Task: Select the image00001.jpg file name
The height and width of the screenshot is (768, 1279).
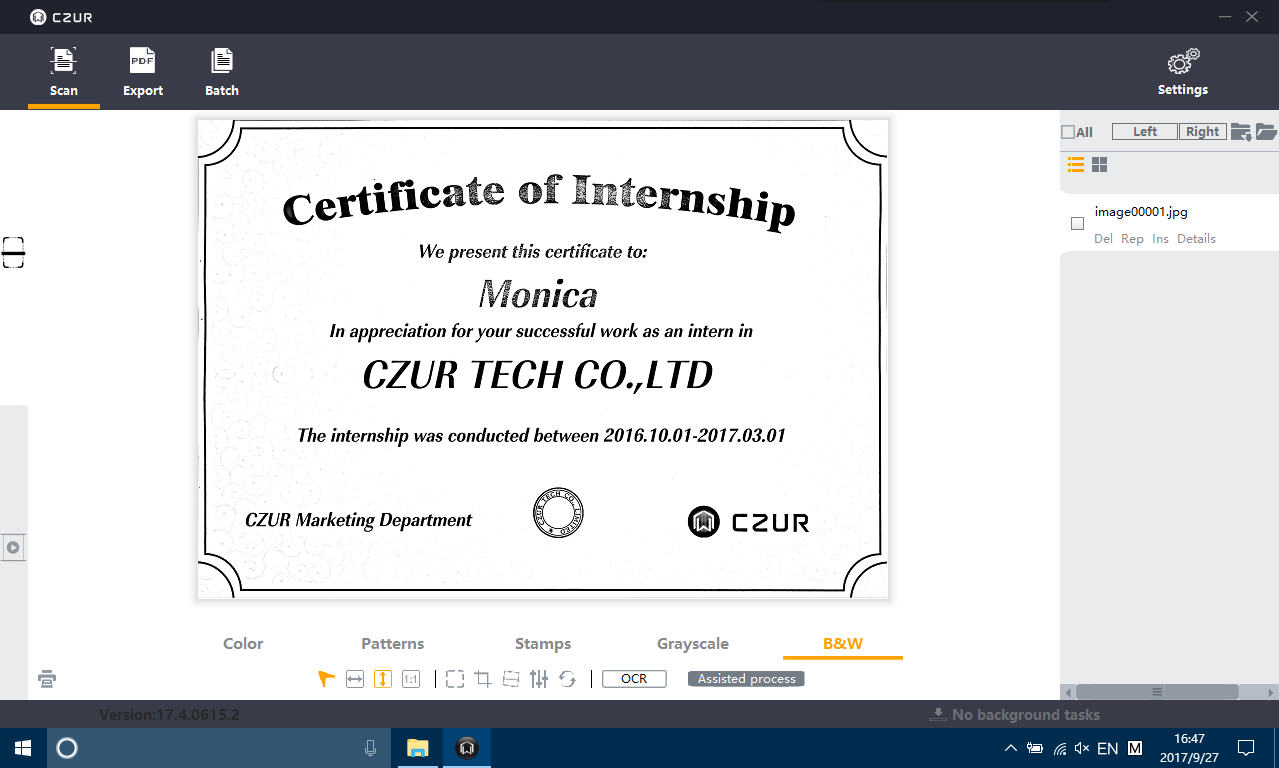Action: click(x=1141, y=212)
